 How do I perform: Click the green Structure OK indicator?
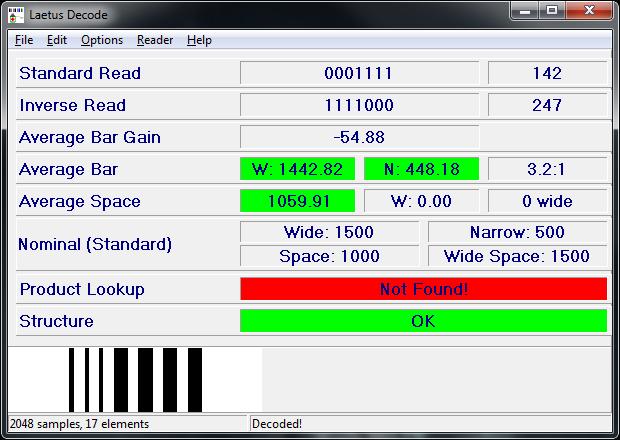click(423, 321)
